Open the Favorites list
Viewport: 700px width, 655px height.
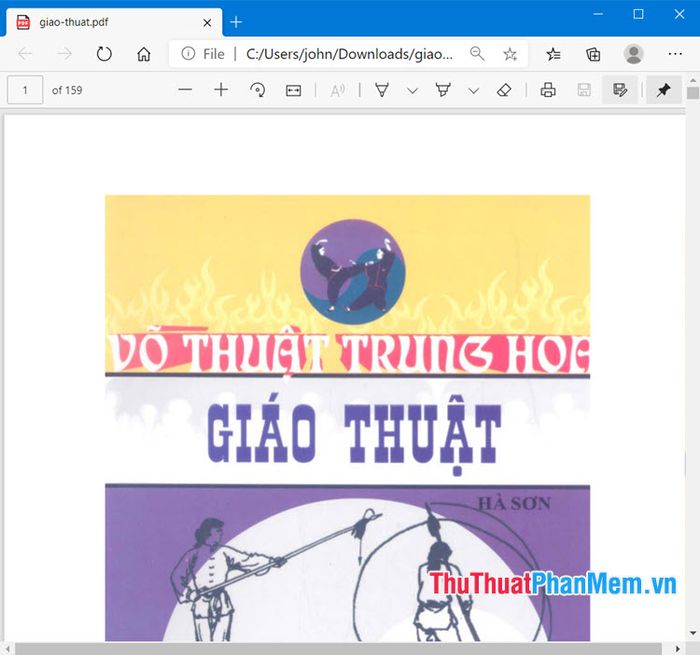(553, 54)
